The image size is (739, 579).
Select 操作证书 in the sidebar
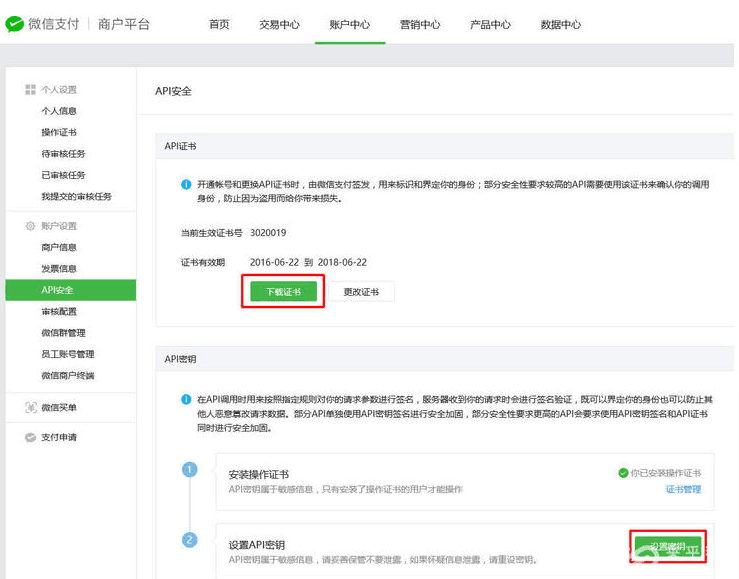[59, 133]
